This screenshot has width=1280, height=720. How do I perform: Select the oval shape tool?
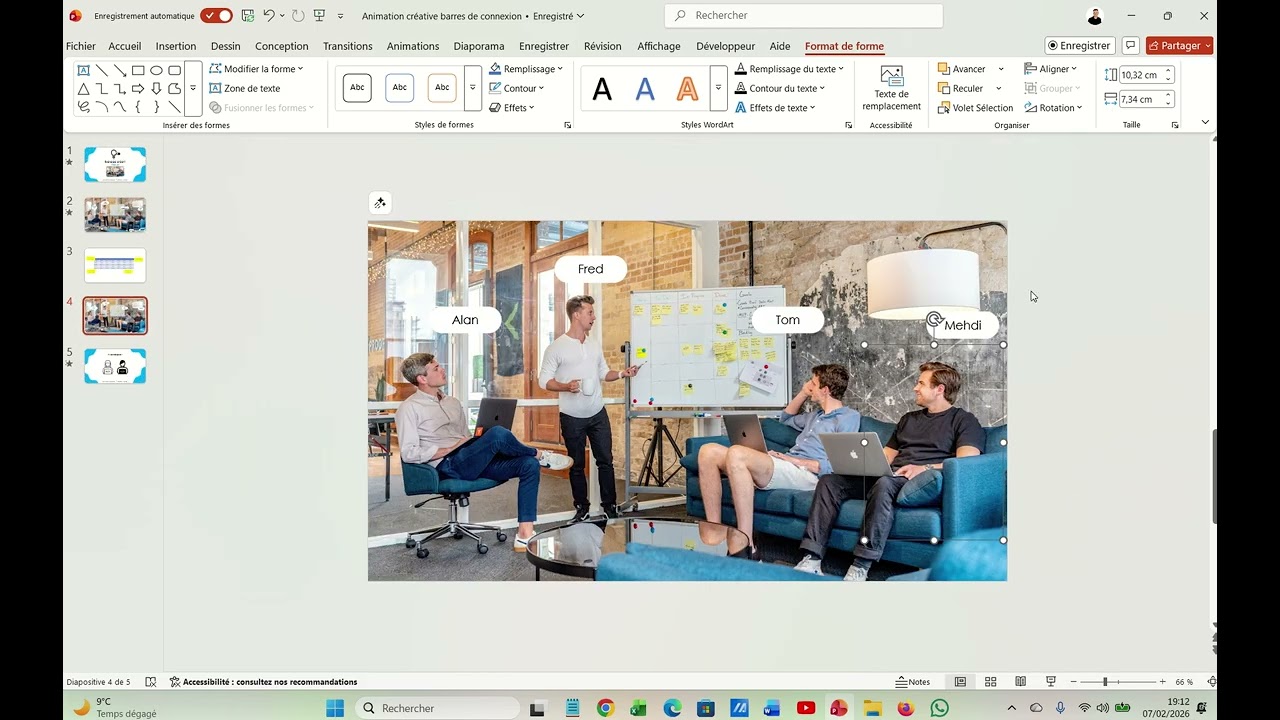[156, 70]
